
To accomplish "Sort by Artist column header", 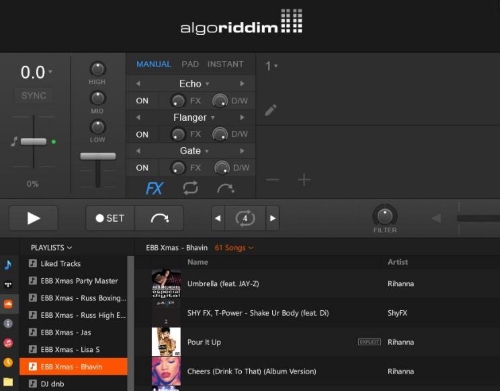I will 398,262.
